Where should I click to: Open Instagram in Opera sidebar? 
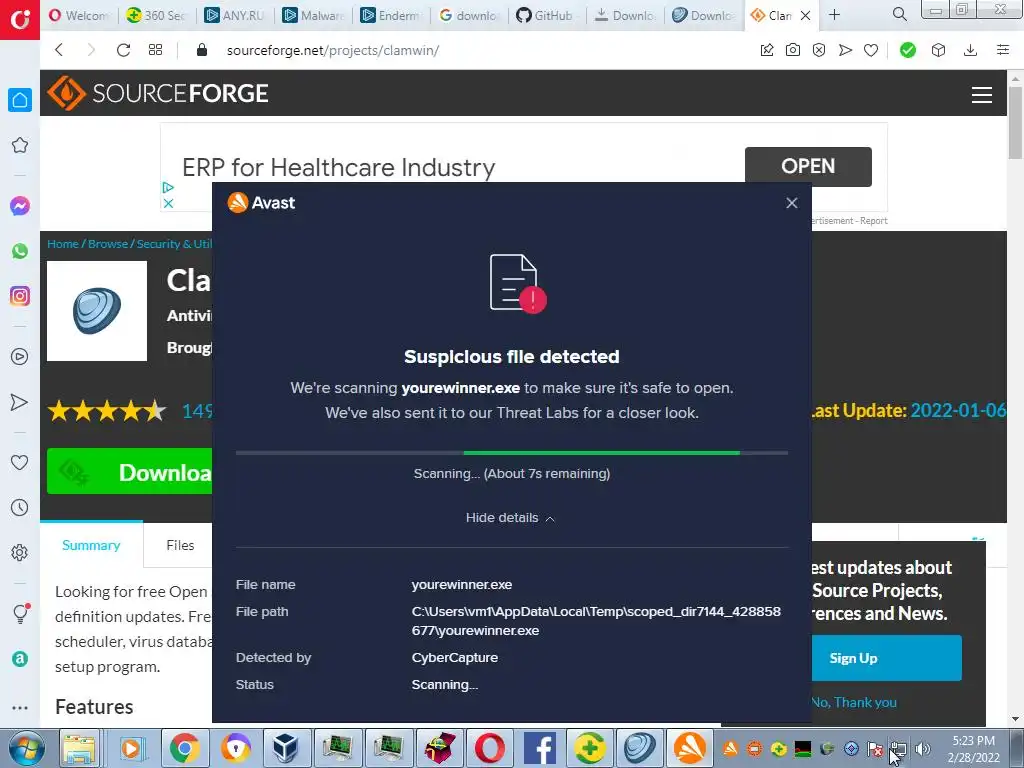coord(20,296)
